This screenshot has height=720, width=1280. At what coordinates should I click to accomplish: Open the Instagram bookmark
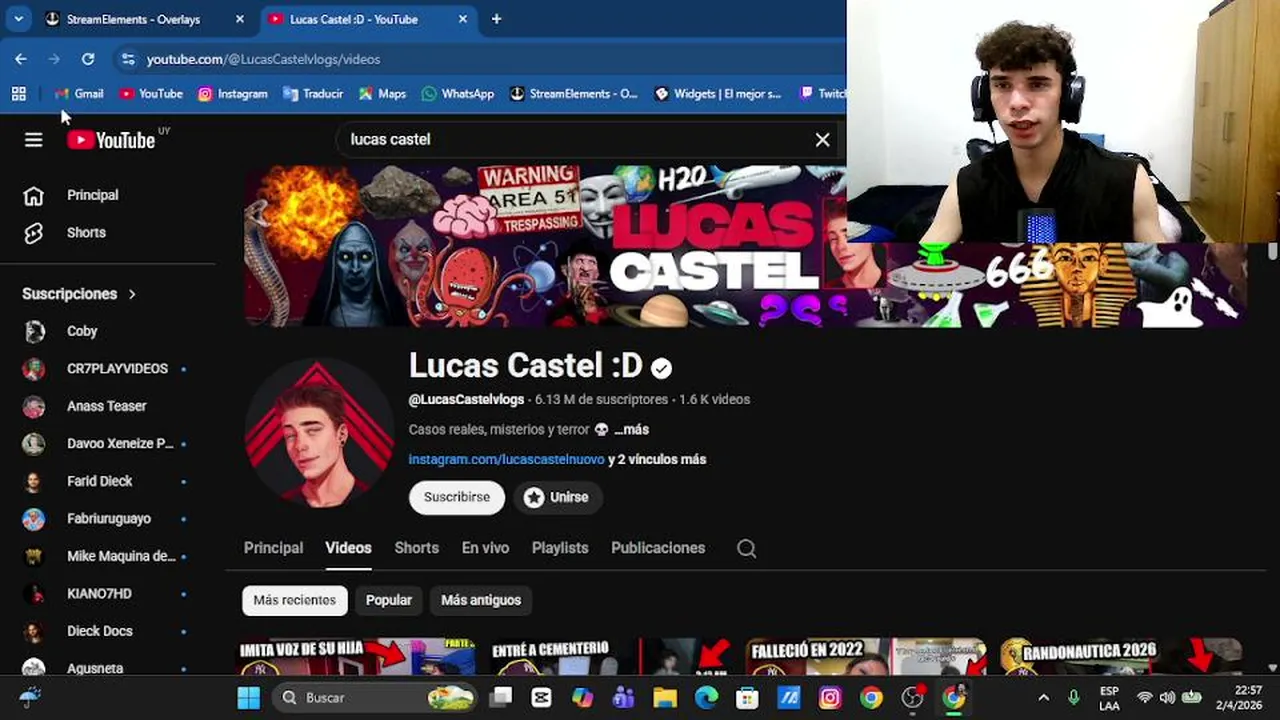[x=233, y=93]
